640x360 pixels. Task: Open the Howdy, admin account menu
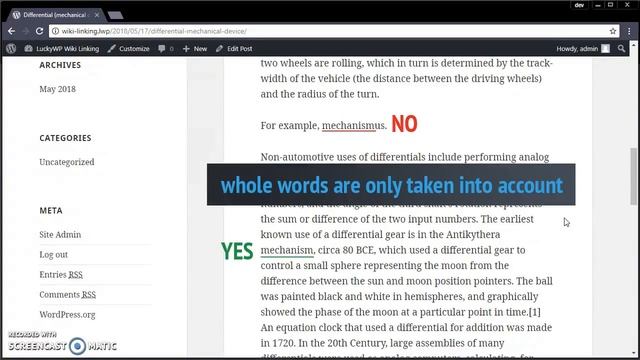583,49
